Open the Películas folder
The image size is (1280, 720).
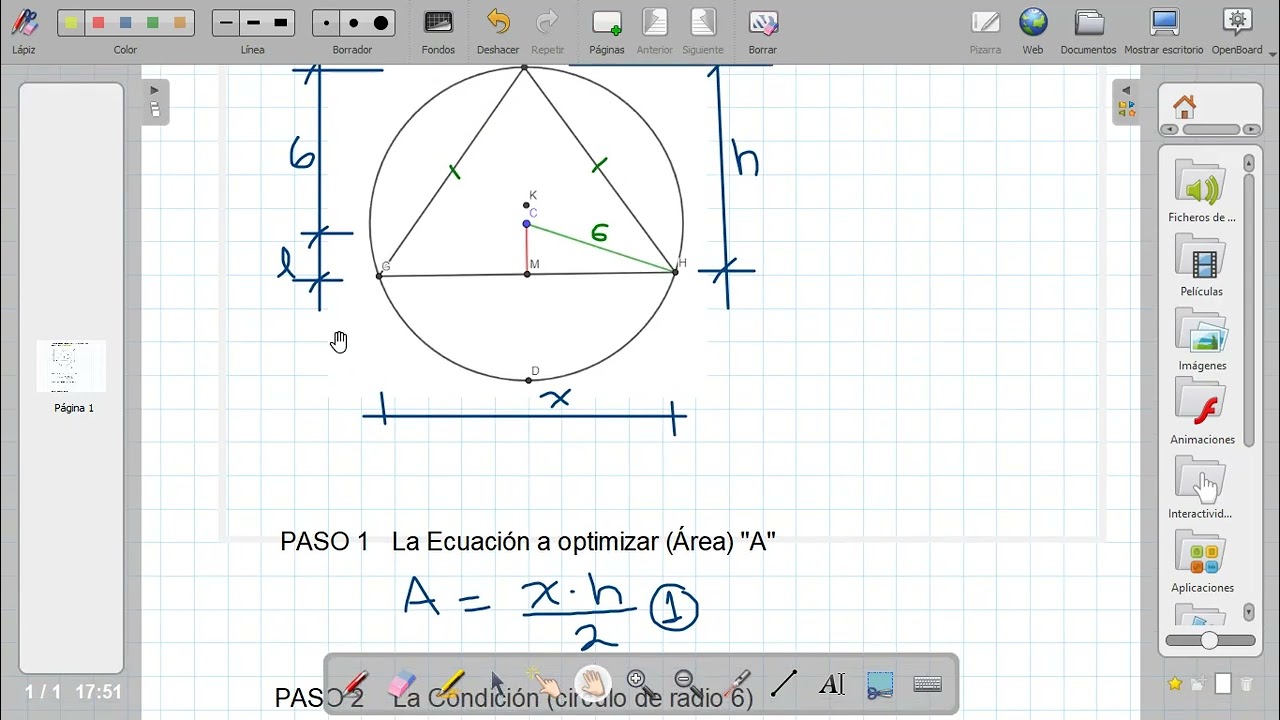pyautogui.click(x=1201, y=264)
